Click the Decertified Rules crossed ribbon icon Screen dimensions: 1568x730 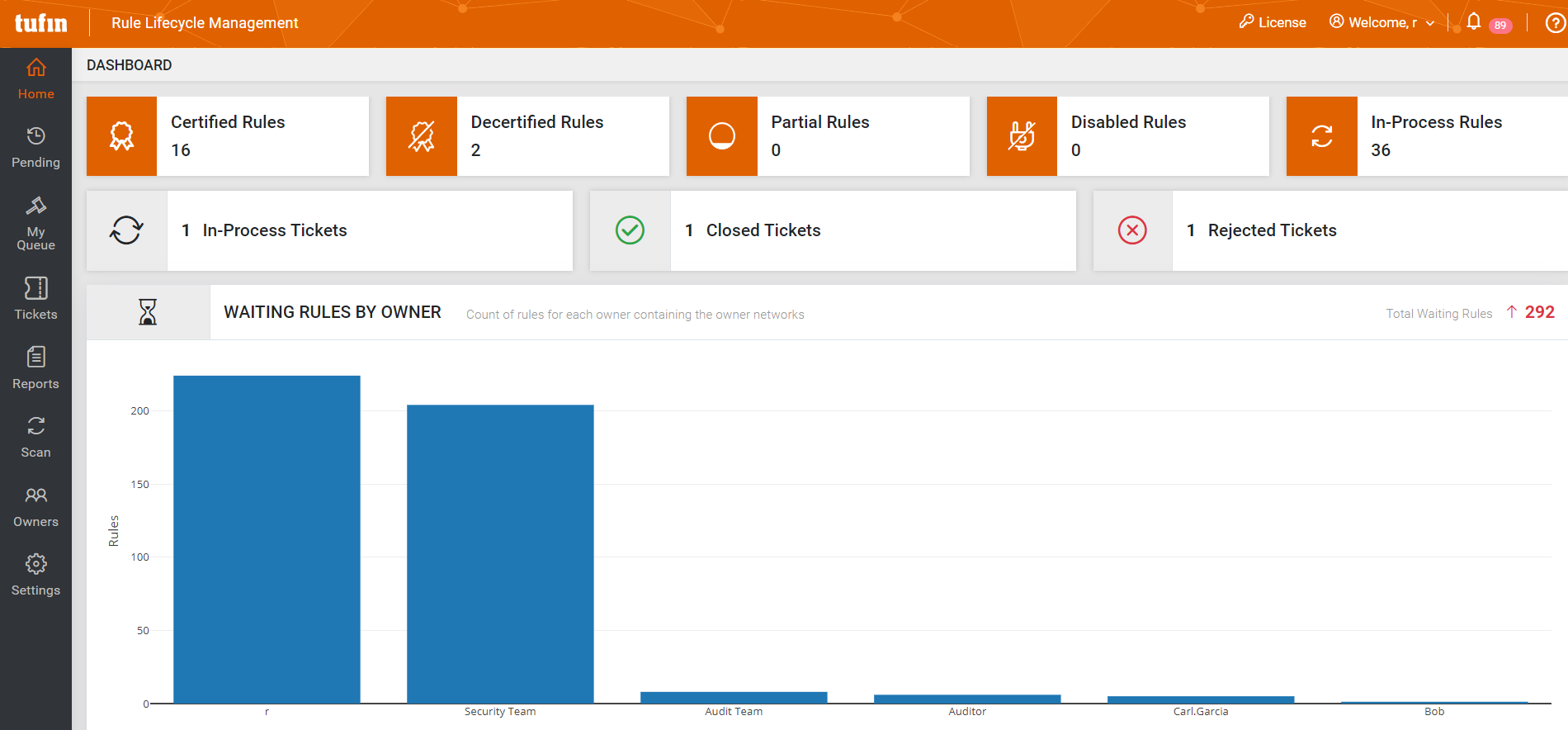422,136
